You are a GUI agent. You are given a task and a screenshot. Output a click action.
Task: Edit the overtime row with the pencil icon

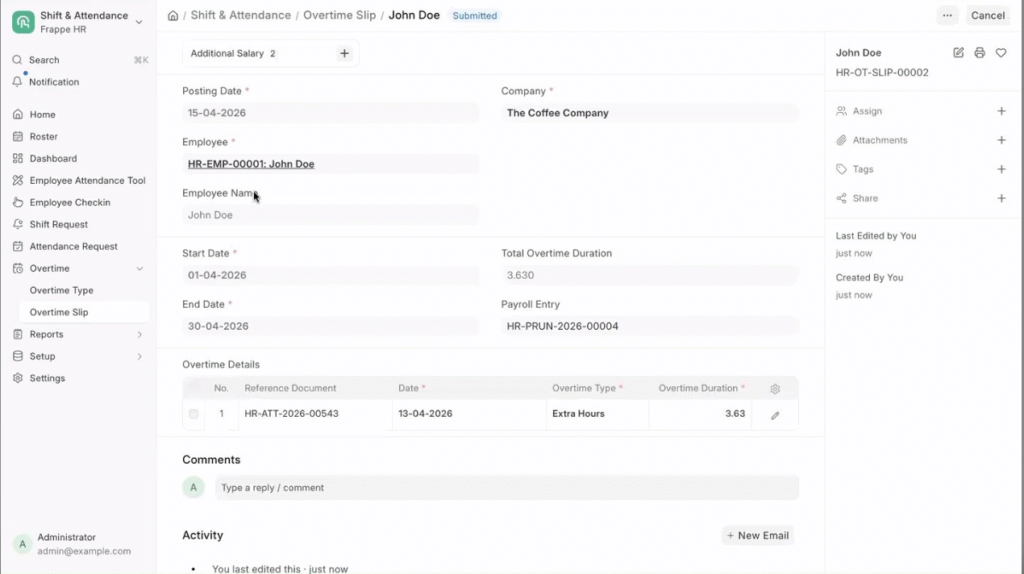click(775, 415)
